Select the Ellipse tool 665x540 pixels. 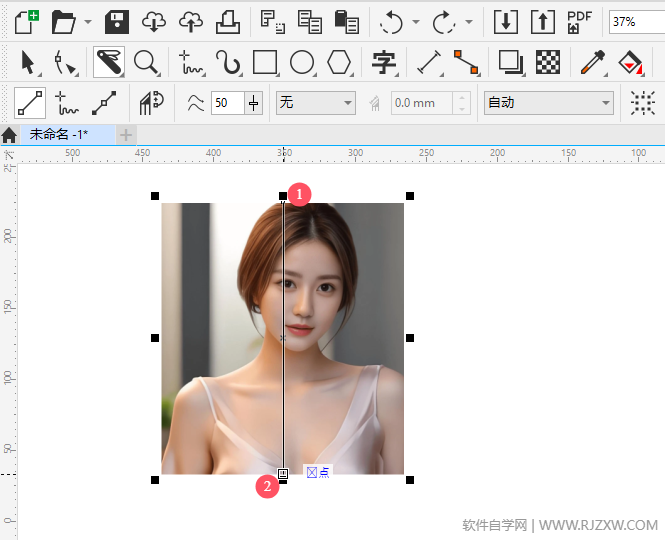(302, 62)
